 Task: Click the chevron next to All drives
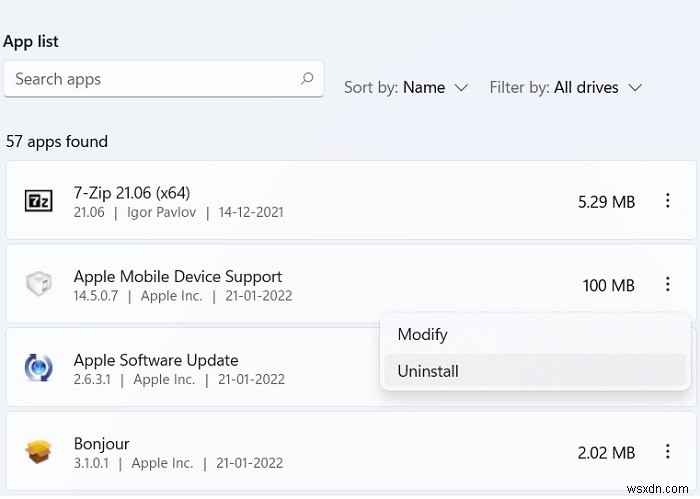[634, 88]
